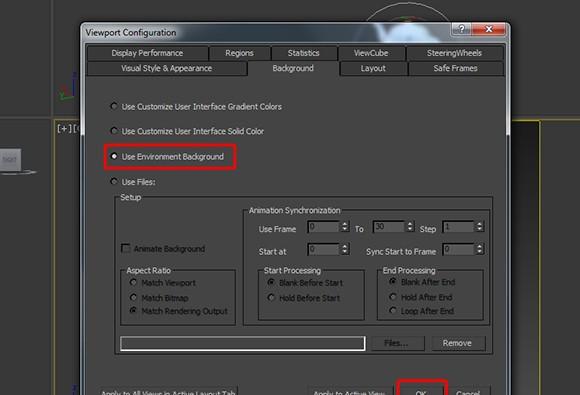
Task: Open the Safe Frames tab
Action: tap(455, 68)
